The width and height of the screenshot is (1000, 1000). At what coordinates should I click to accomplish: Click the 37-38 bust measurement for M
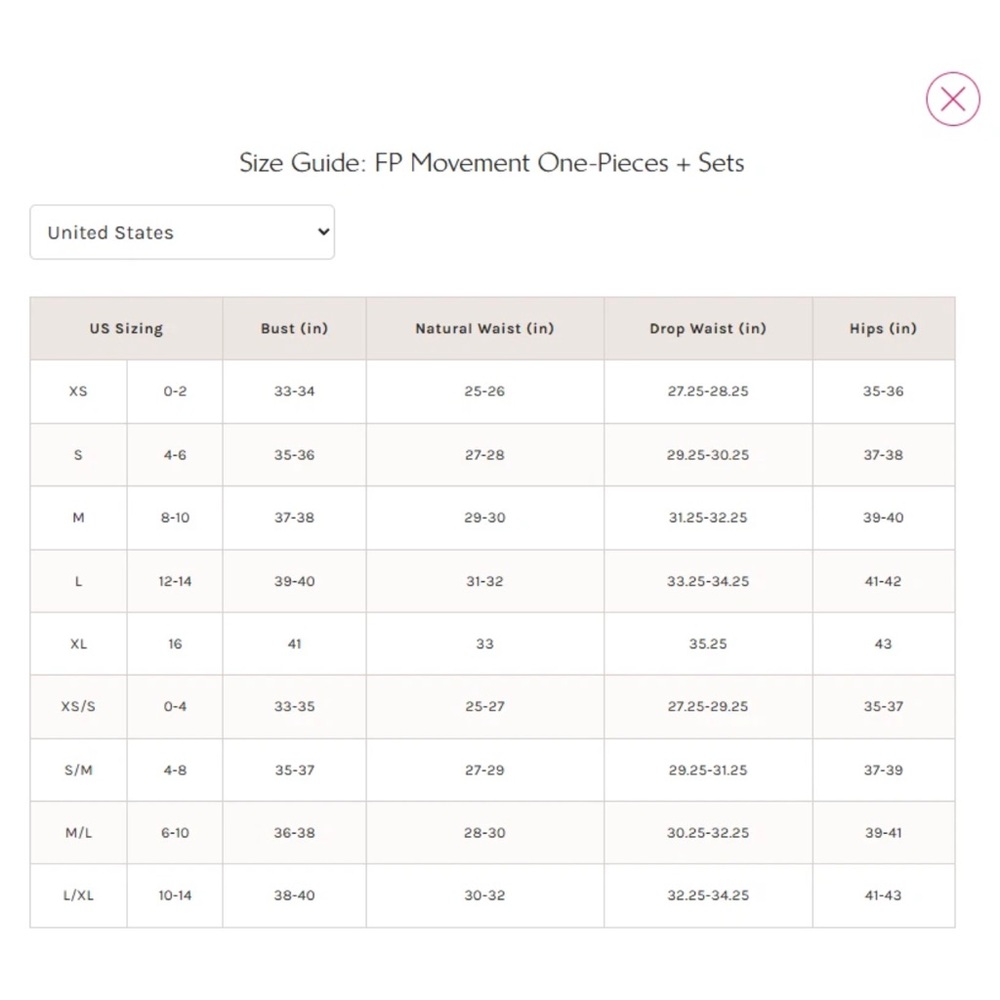coord(295,518)
